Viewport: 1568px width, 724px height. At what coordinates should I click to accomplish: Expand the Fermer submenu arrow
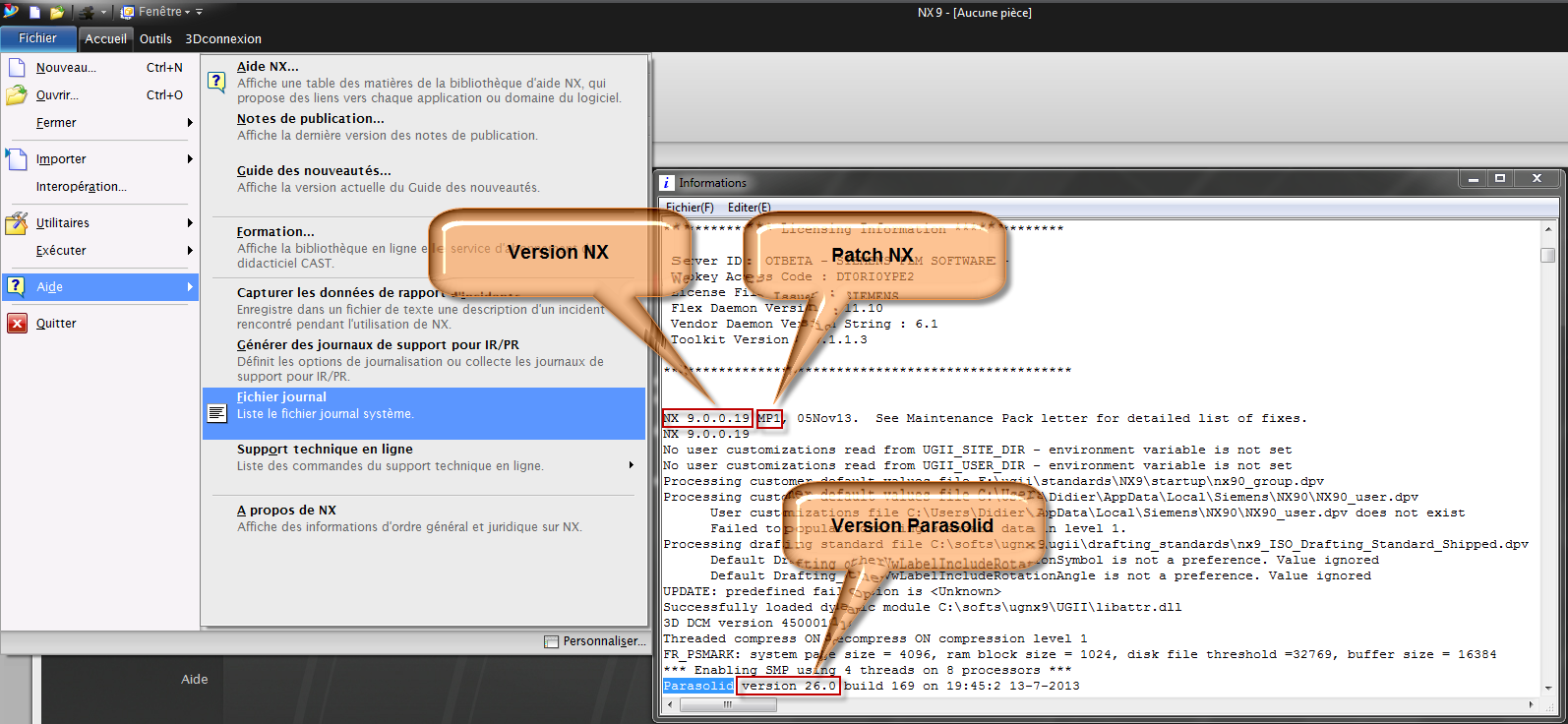coord(190,123)
